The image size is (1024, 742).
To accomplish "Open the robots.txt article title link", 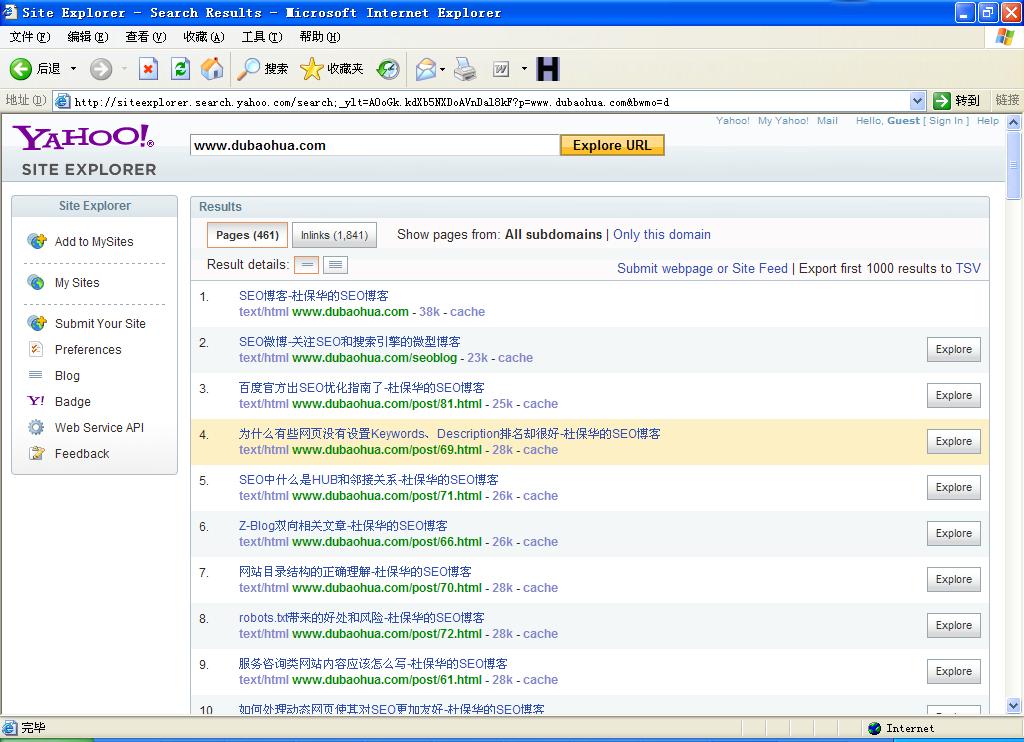I will 361,618.
